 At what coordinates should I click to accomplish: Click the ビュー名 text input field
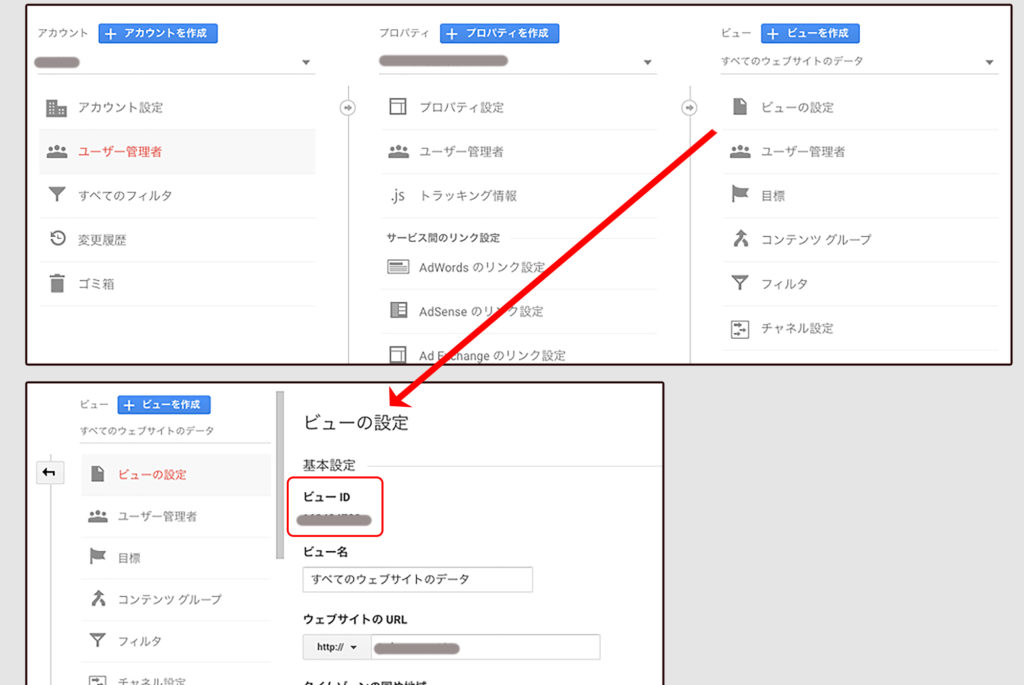(x=417, y=579)
